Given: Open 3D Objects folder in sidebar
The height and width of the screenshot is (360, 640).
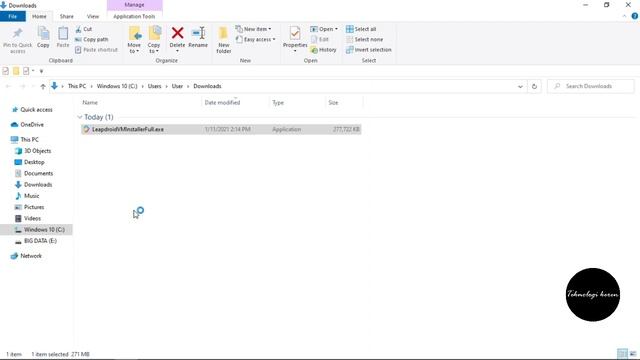Looking at the screenshot, I should [33, 151].
